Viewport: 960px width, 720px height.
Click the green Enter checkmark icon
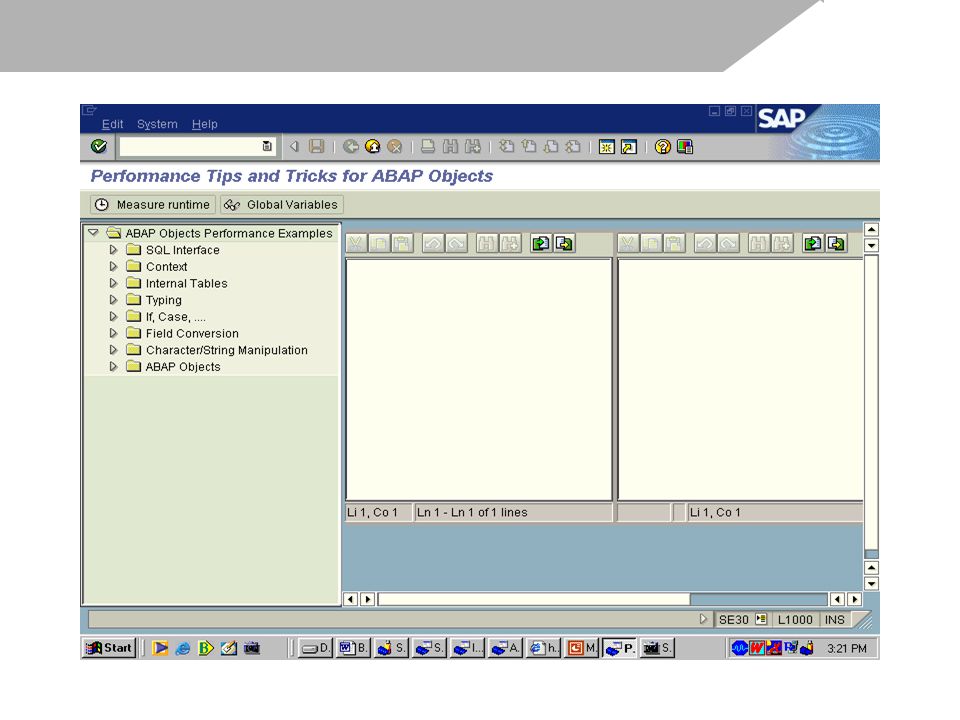pos(99,146)
